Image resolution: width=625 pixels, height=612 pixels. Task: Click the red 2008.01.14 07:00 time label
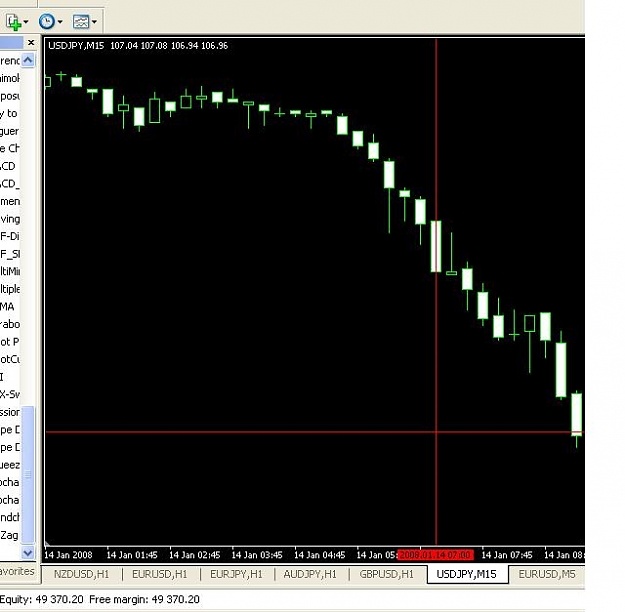point(435,555)
